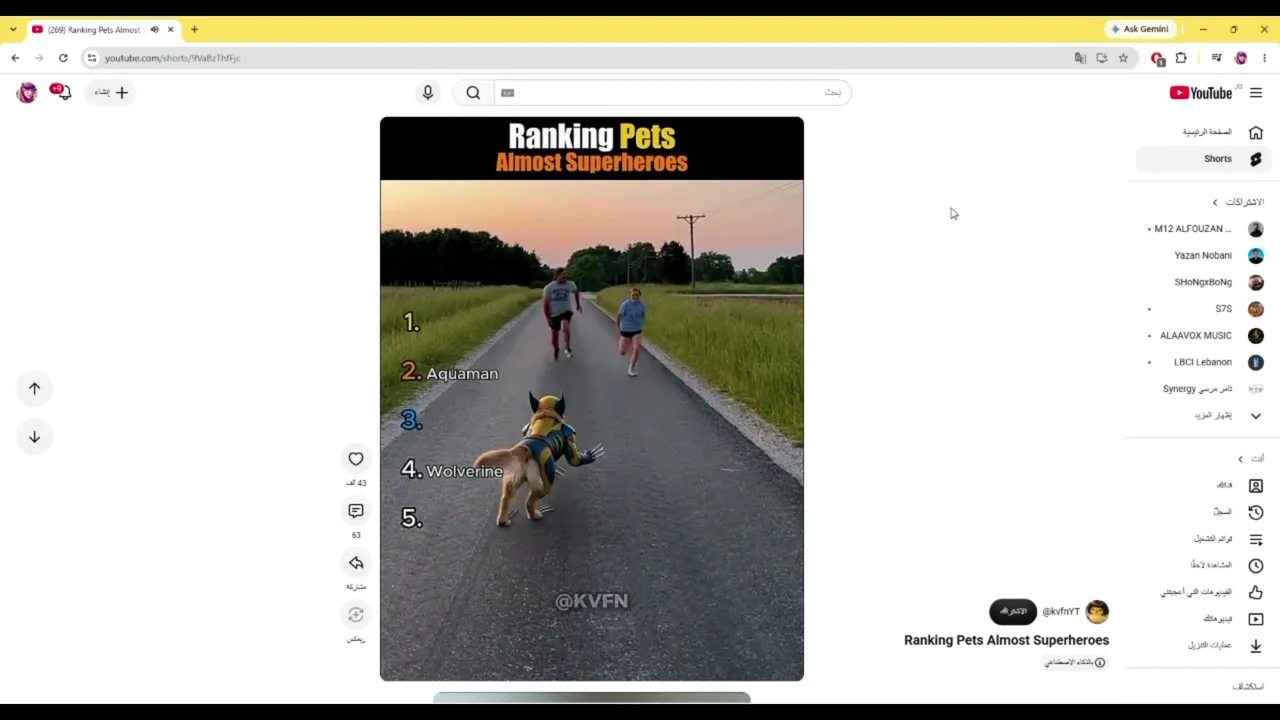Click the short title Ranking Pets Almost Superheroes
Viewport: 1280px width, 720px height.
1006,640
